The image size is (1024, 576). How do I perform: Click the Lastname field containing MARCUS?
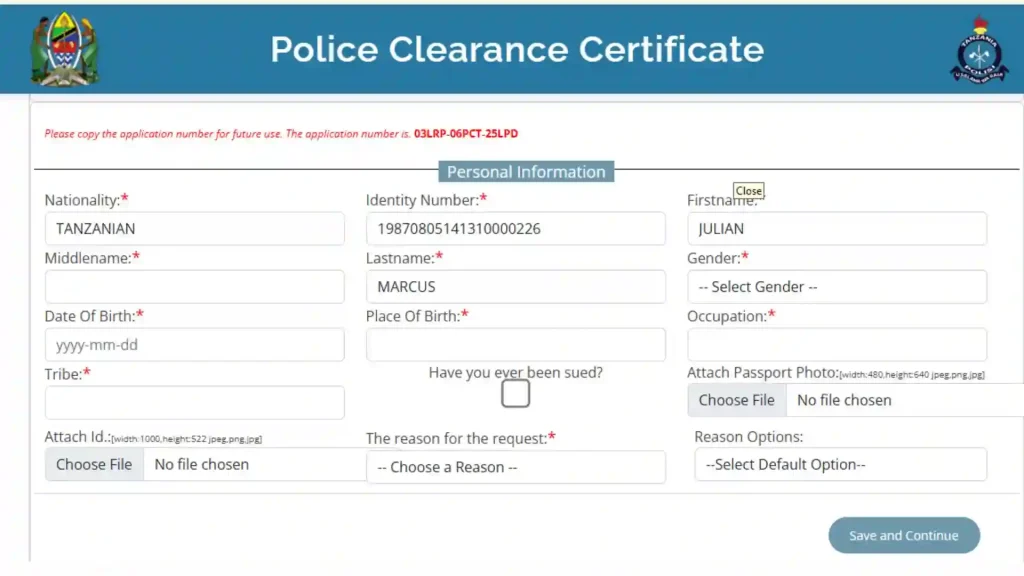pyautogui.click(x=515, y=287)
